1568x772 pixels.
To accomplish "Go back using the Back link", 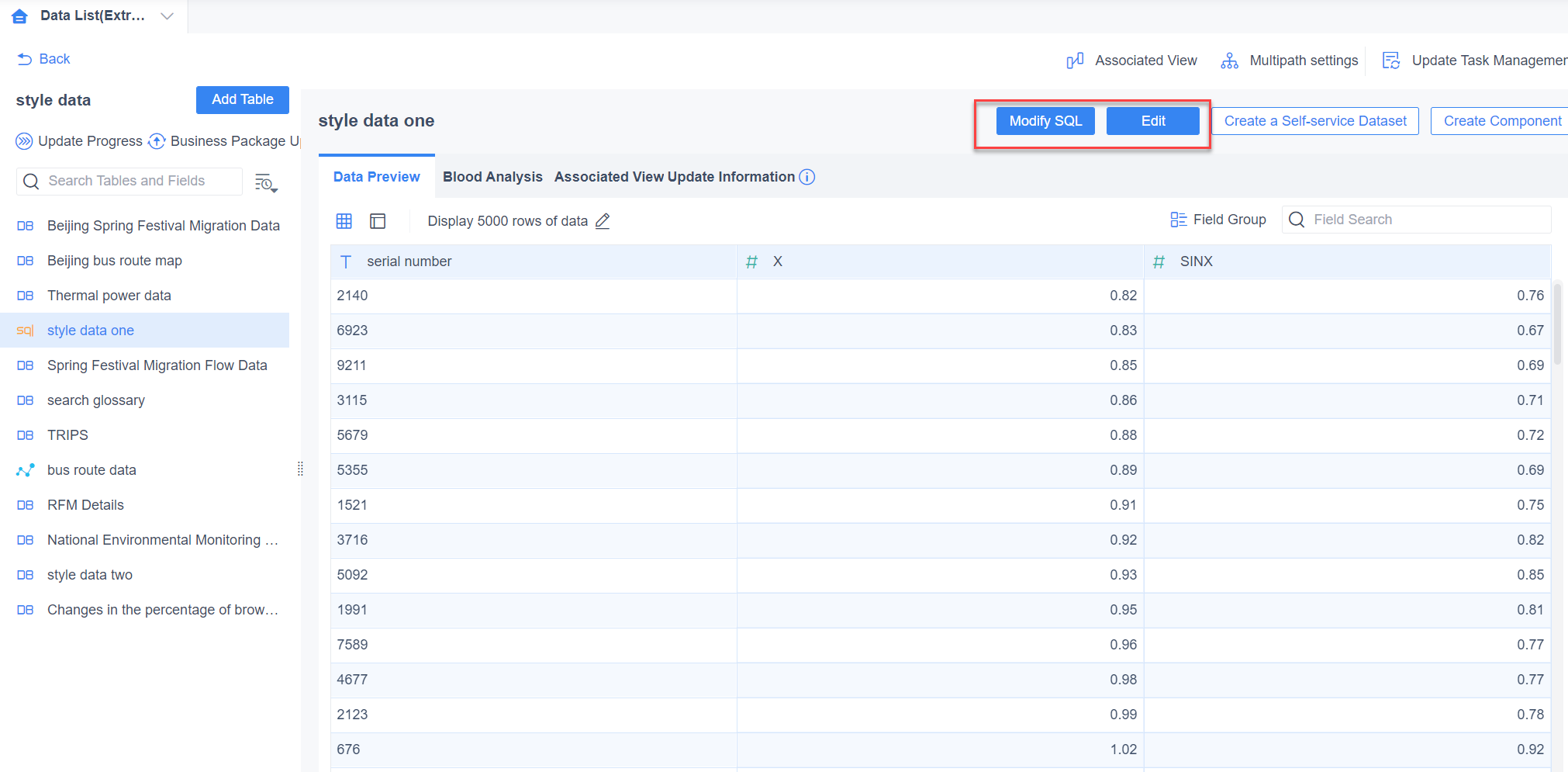I will pyautogui.click(x=44, y=59).
